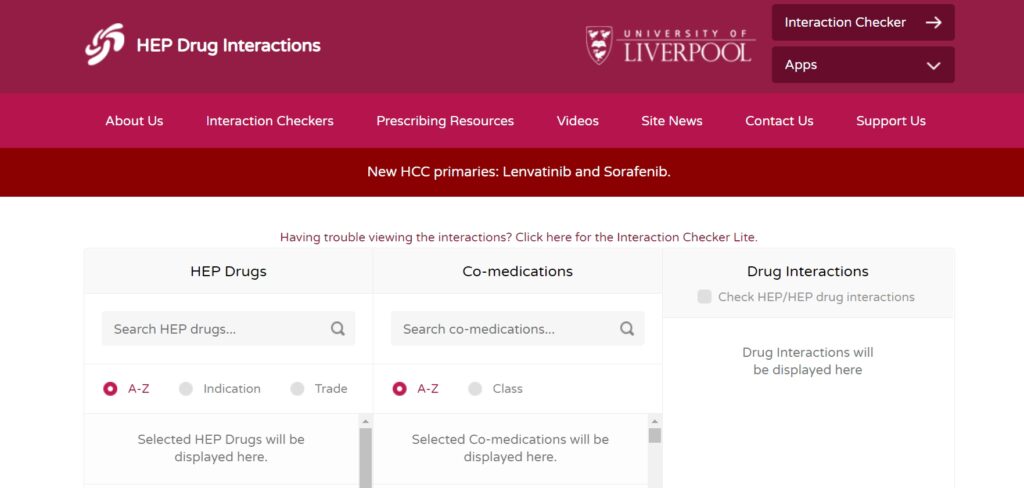Select the Trade radio button
Screen dimensions: 1024x488
(x=297, y=389)
